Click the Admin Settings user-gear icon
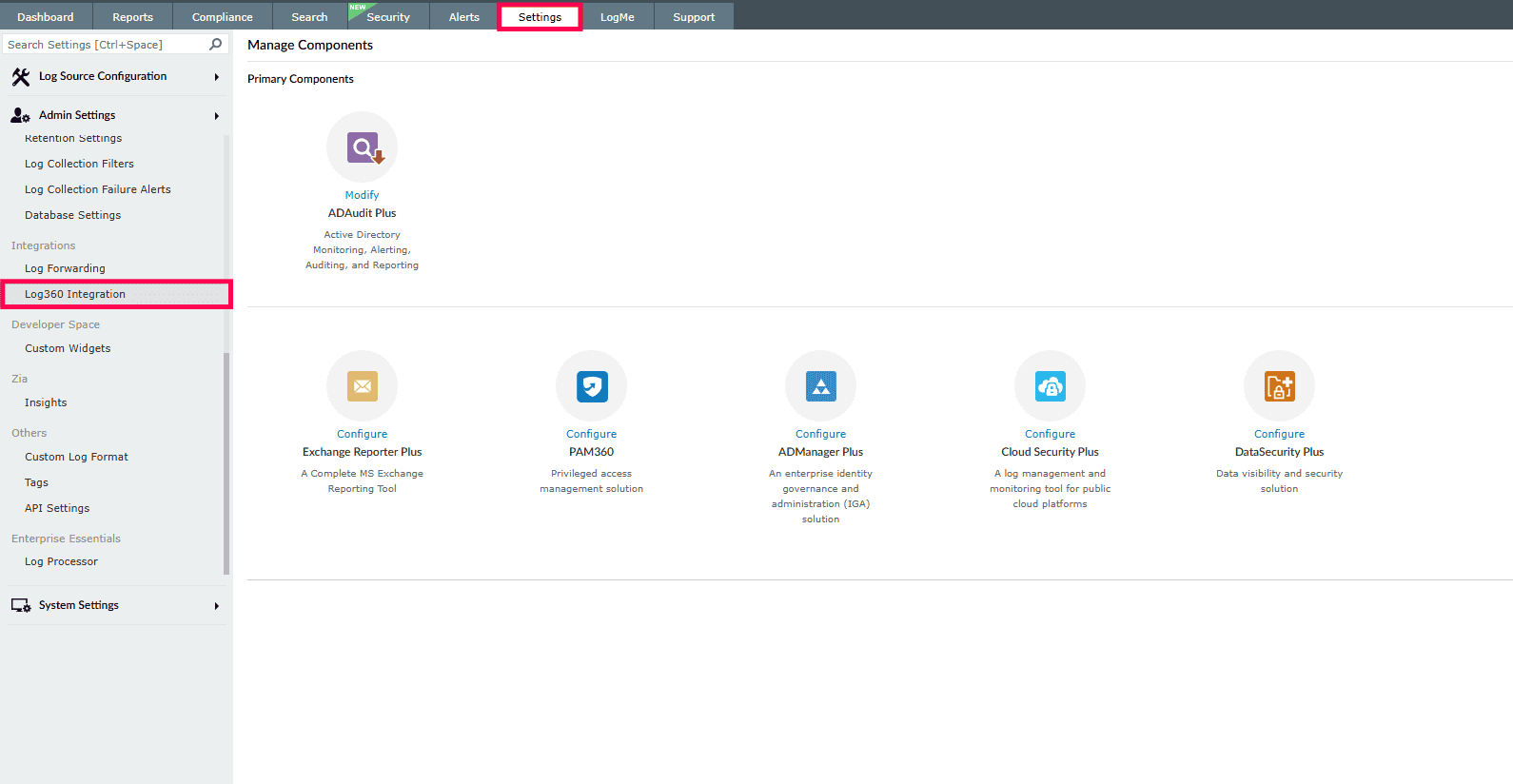 tap(20, 115)
